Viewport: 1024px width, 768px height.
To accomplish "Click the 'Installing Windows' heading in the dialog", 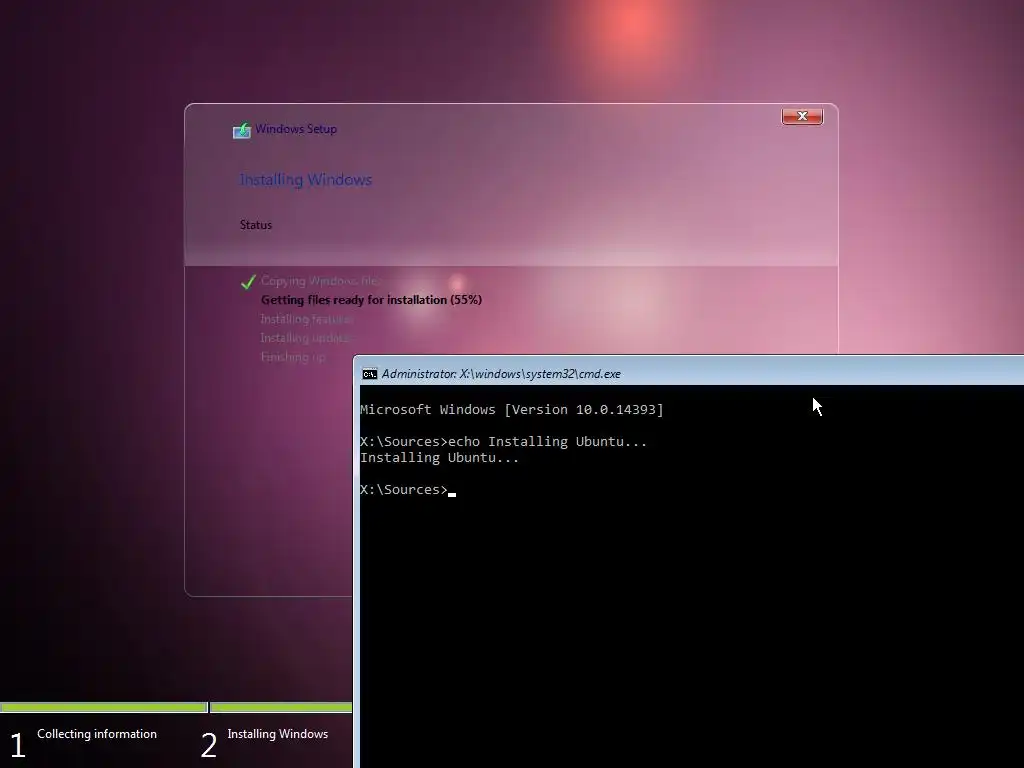I will pyautogui.click(x=306, y=180).
